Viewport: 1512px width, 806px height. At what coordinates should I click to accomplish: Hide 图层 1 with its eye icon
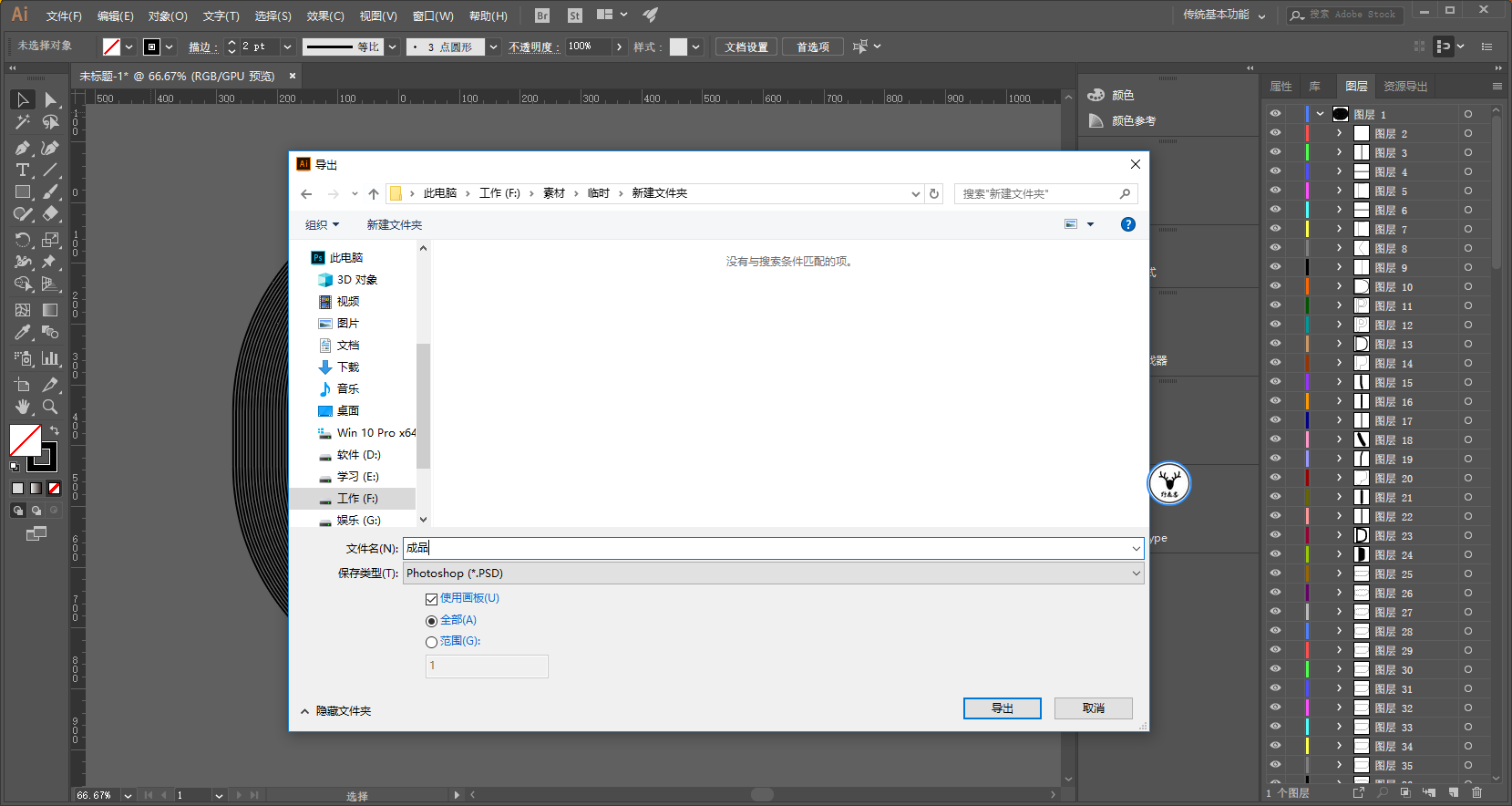(x=1275, y=114)
